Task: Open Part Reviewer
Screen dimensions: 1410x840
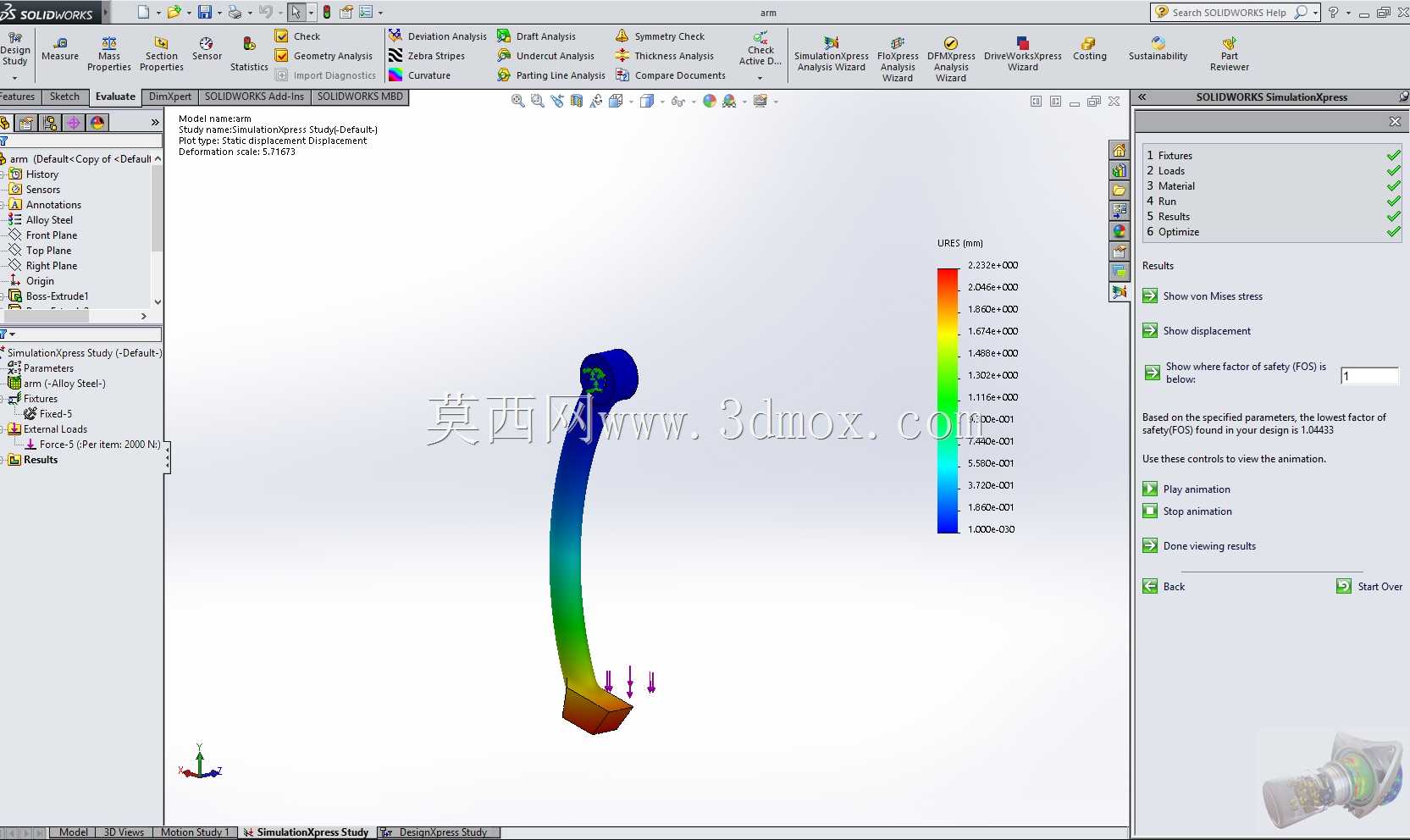Action: pyautogui.click(x=1229, y=54)
